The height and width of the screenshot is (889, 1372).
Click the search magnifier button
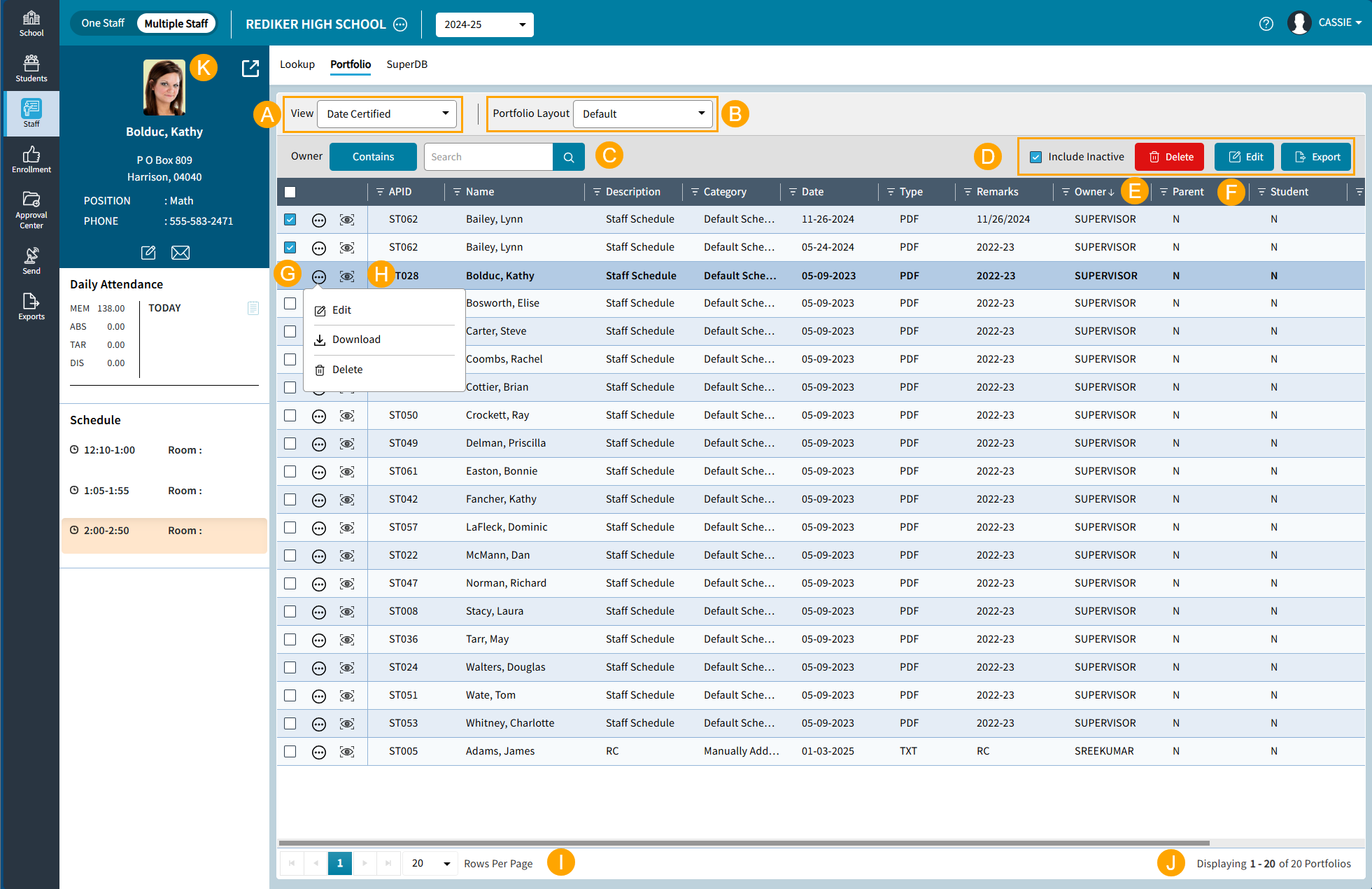(569, 157)
